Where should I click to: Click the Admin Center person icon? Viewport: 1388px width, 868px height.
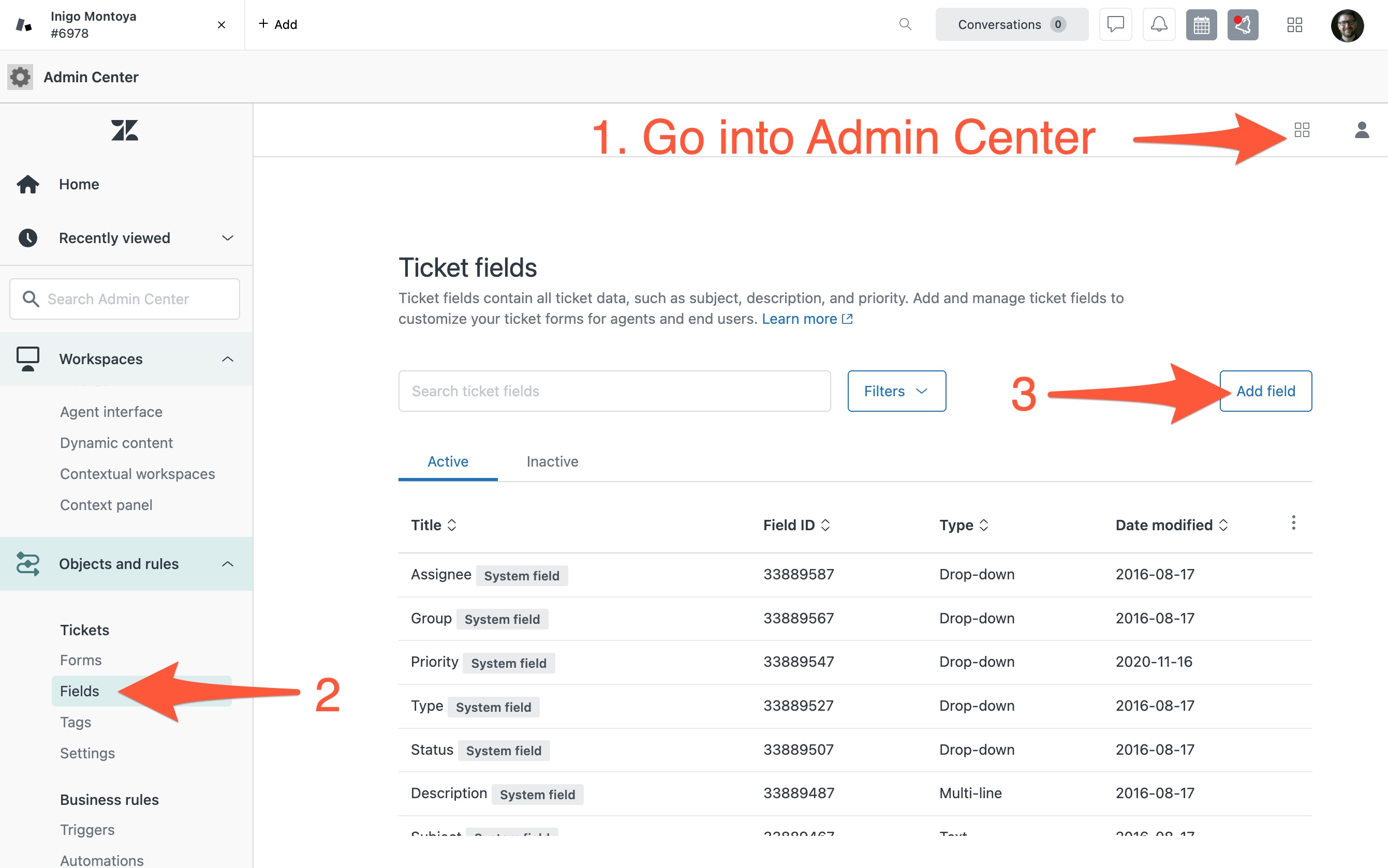pyautogui.click(x=1362, y=130)
